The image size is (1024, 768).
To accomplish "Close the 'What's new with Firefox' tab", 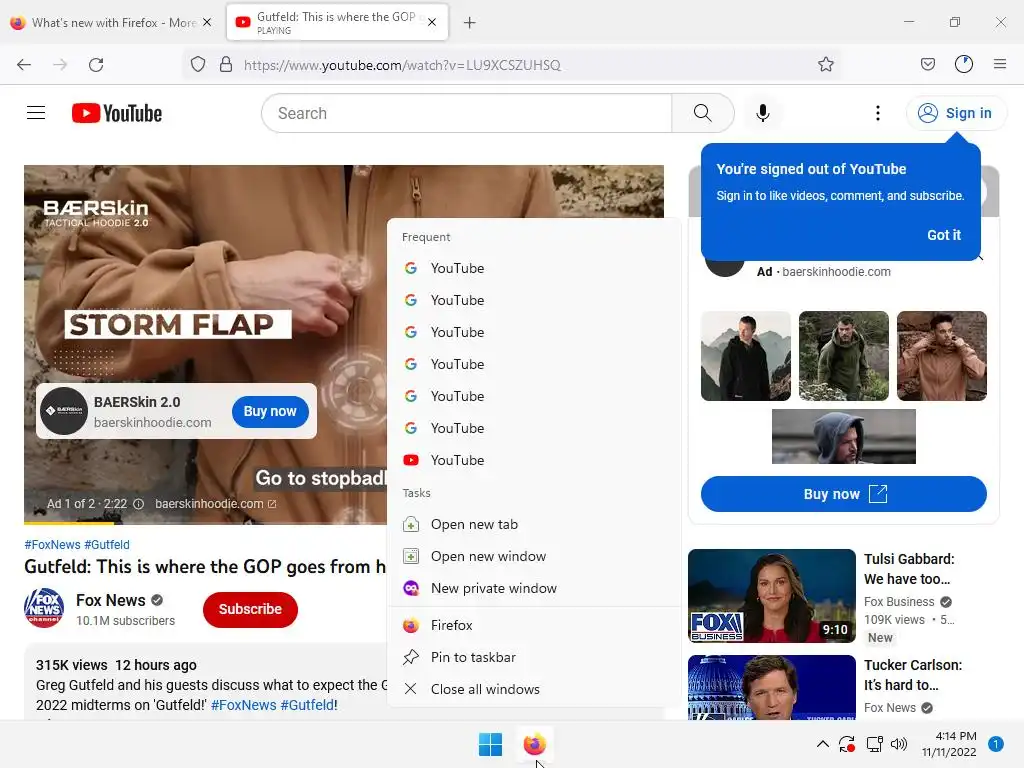I will click(x=207, y=22).
